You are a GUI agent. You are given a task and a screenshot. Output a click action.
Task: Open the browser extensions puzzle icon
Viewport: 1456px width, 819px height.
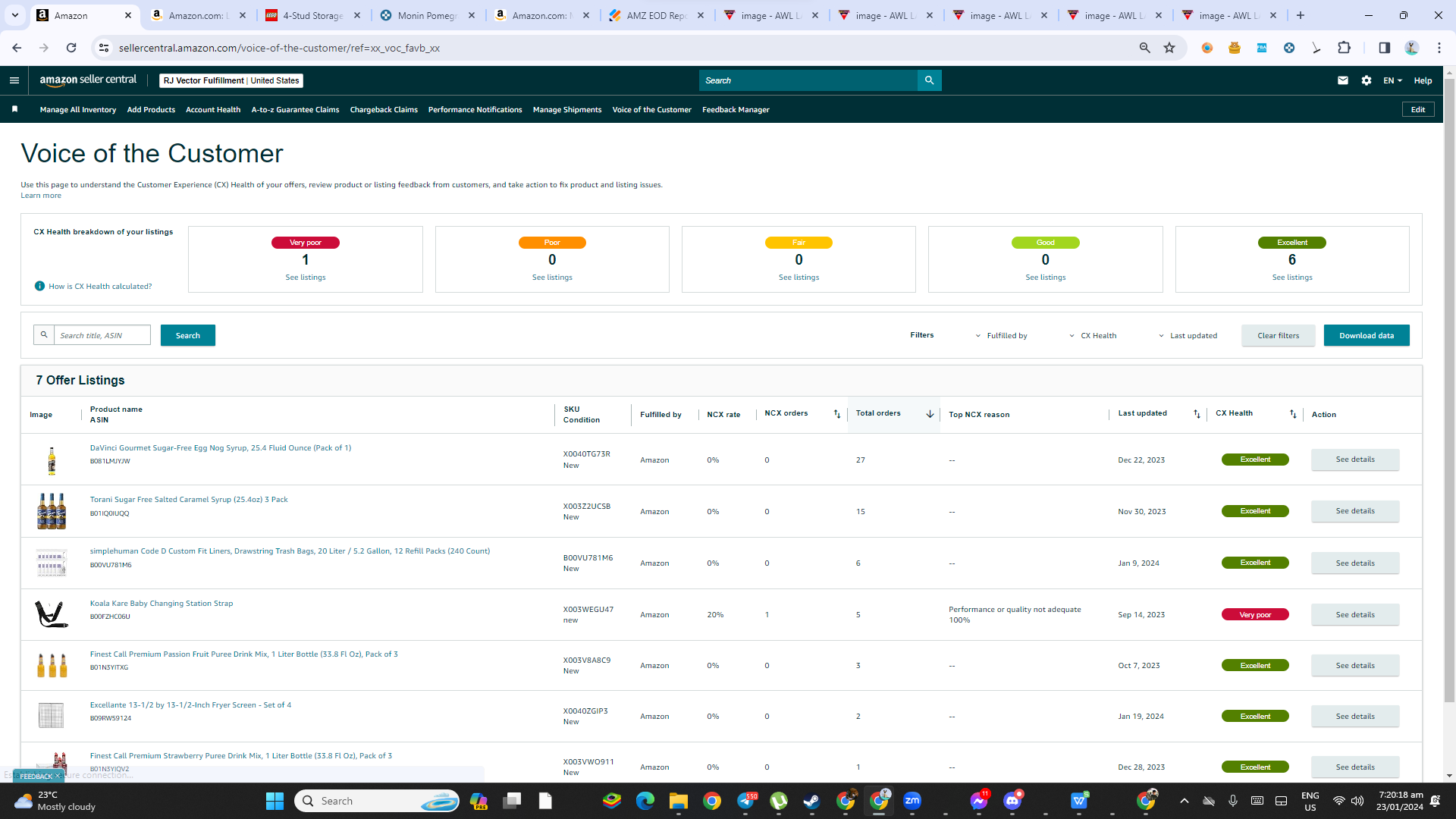click(x=1344, y=48)
